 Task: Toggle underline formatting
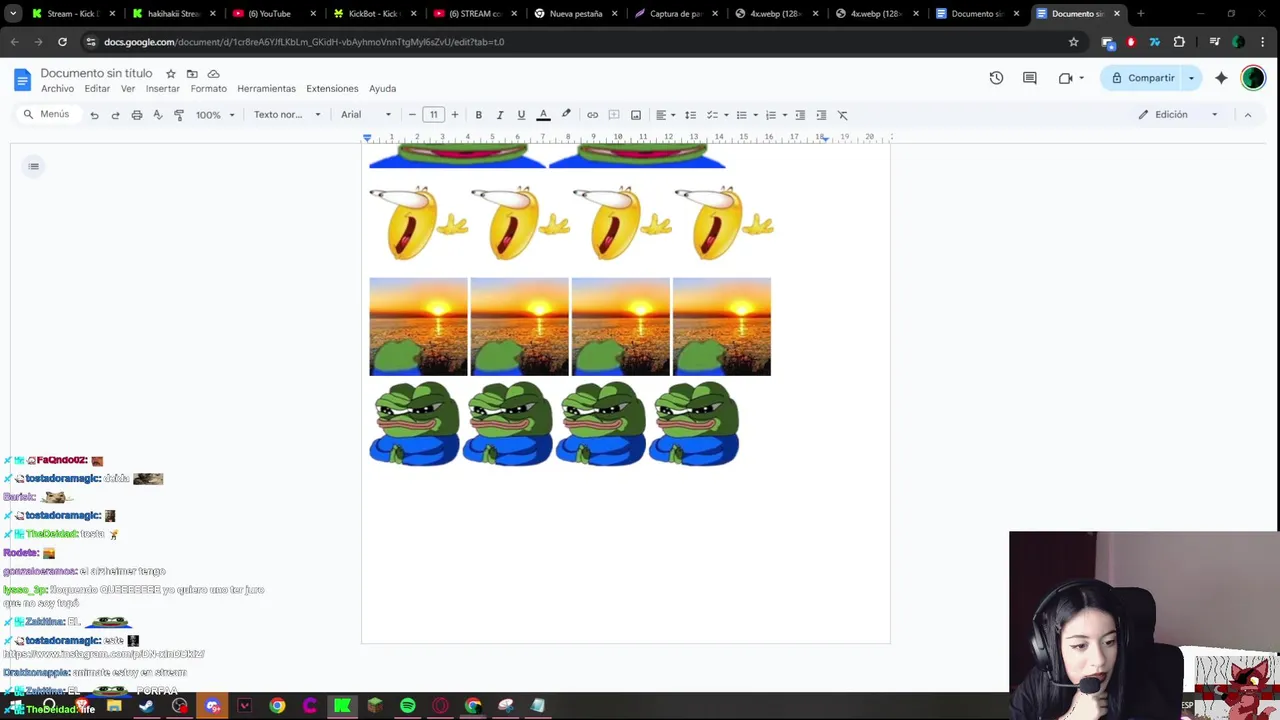pos(521,115)
